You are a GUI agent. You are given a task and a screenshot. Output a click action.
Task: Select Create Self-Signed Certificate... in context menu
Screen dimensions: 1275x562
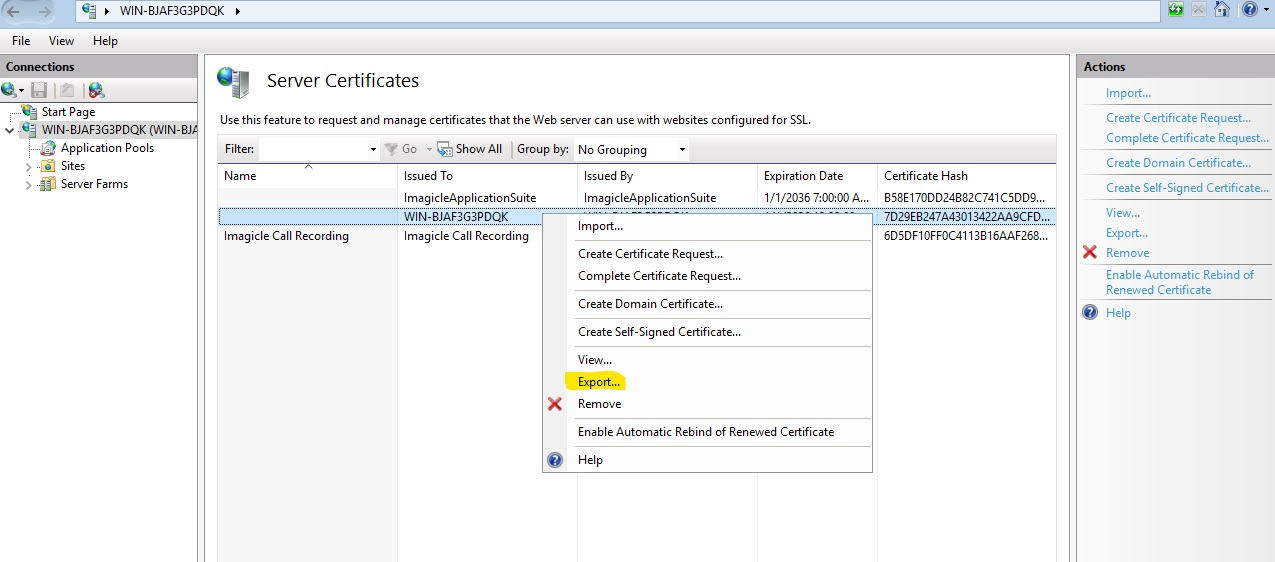click(x=659, y=332)
